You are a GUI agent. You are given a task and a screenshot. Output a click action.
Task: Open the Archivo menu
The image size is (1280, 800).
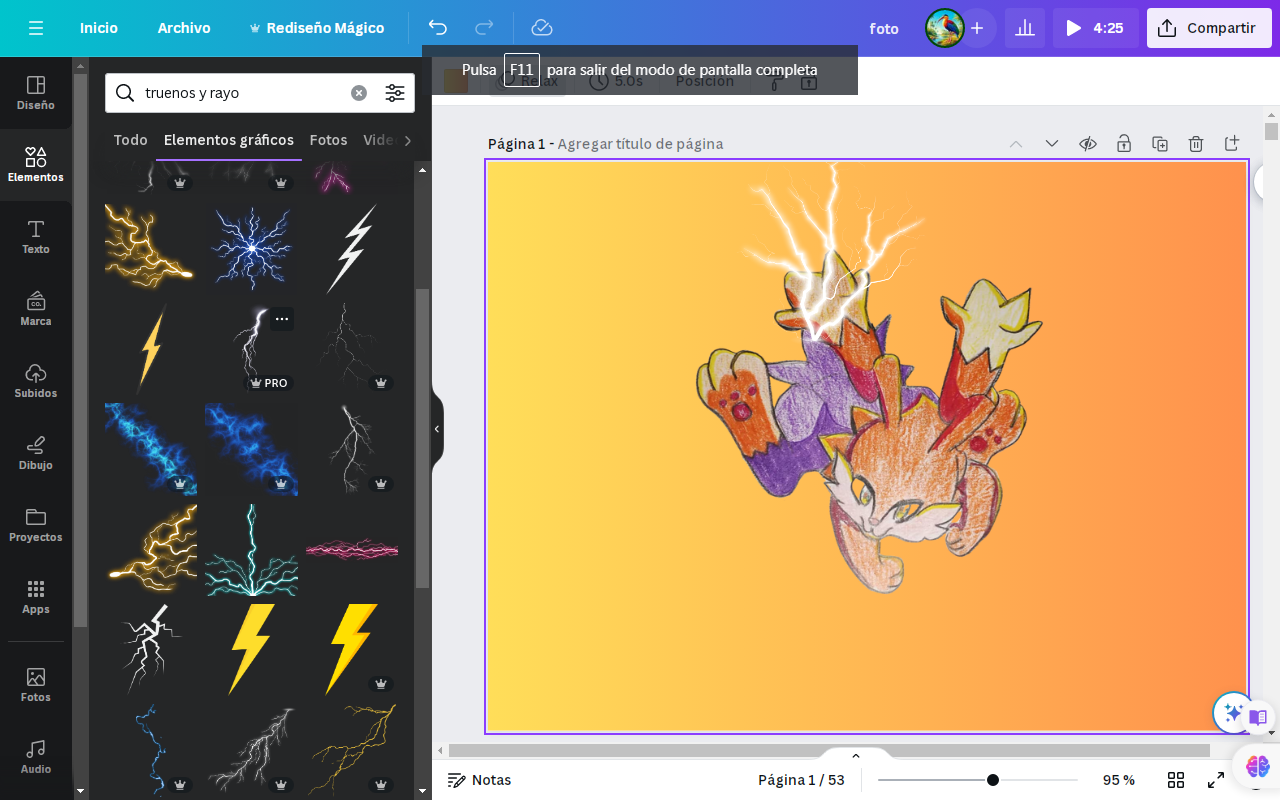[184, 28]
